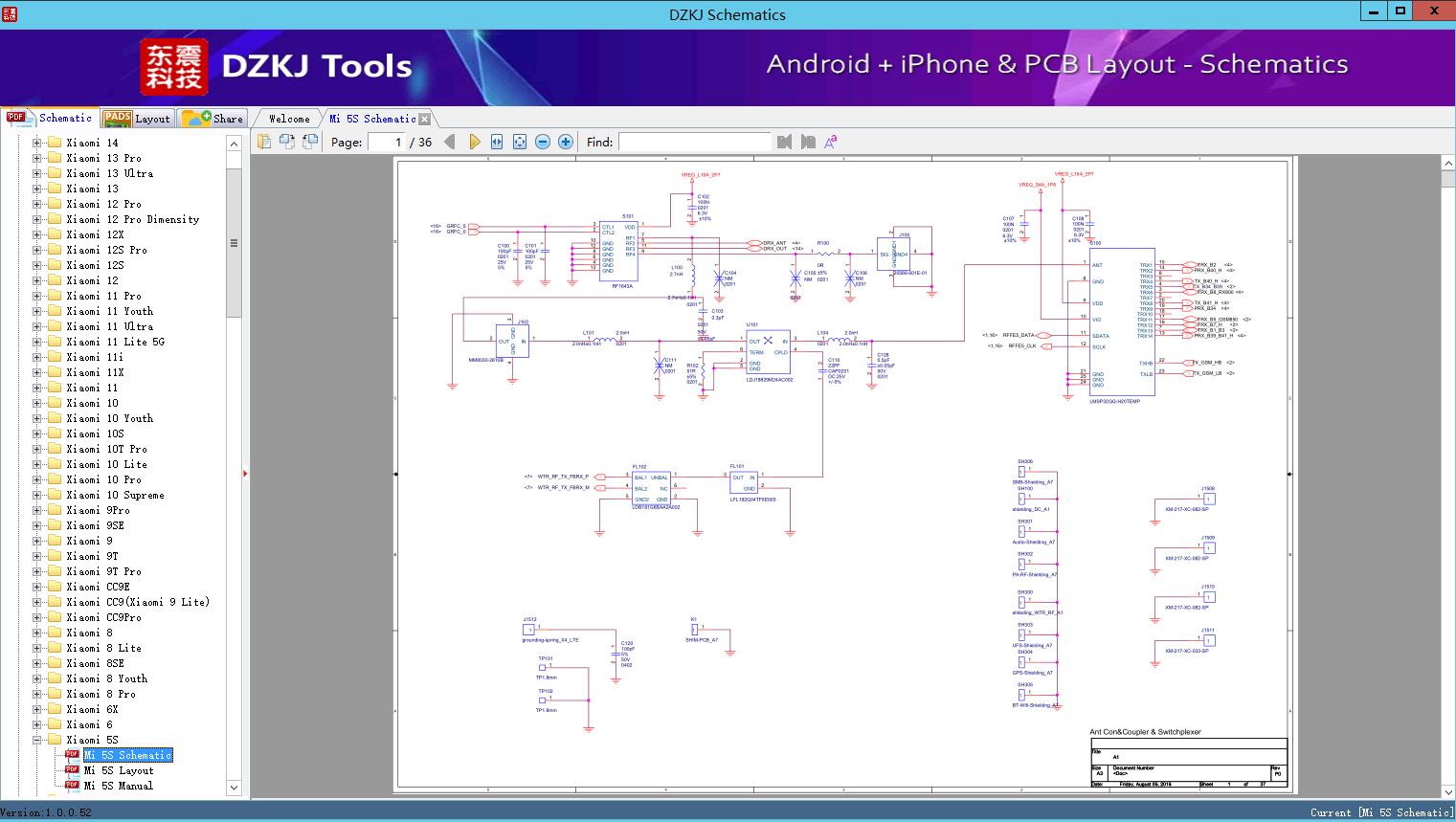Fit whole page in view icon
Screen dimensions: 1456x822
(x=520, y=142)
